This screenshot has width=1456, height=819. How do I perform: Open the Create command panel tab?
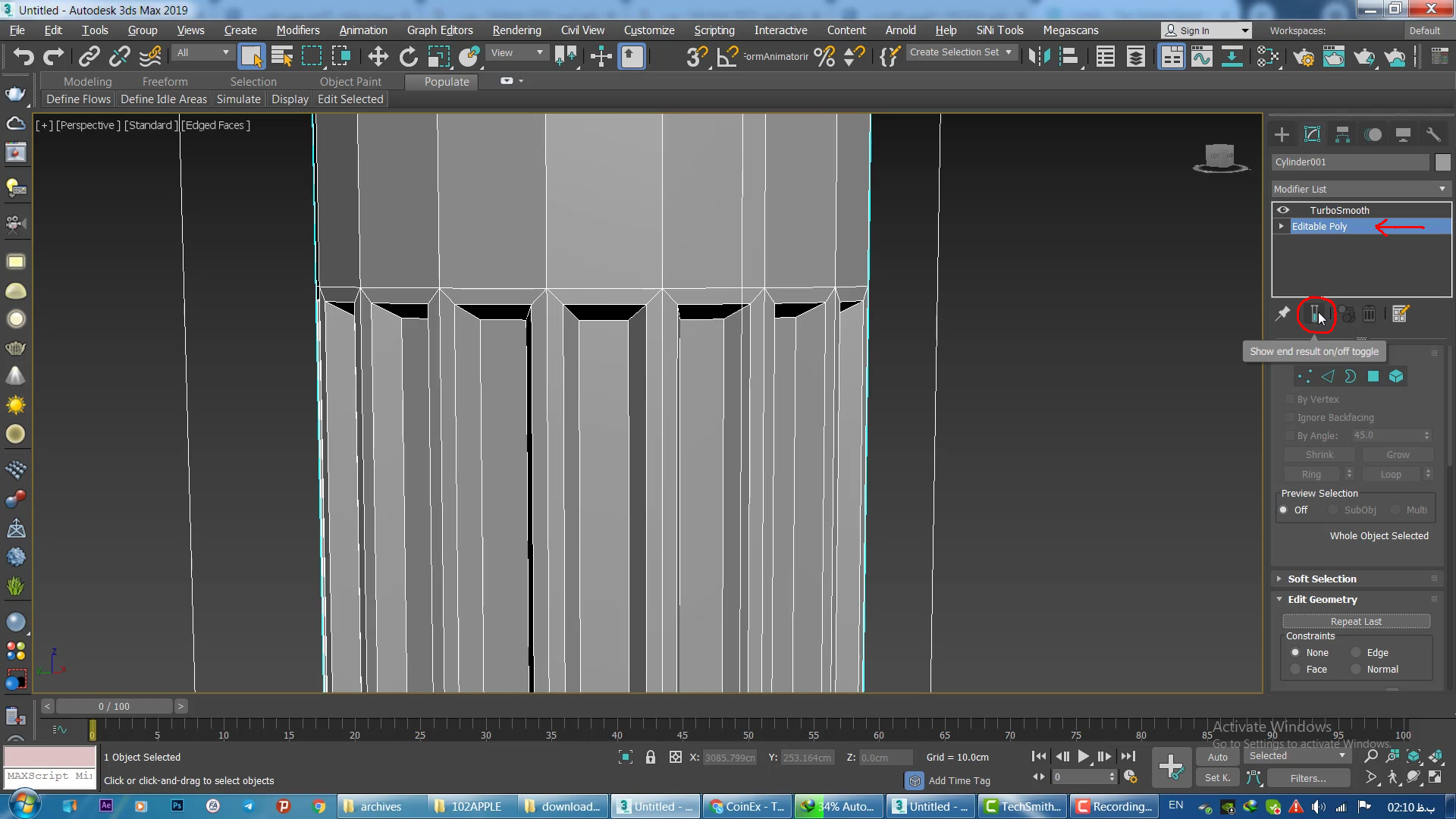tap(1282, 135)
